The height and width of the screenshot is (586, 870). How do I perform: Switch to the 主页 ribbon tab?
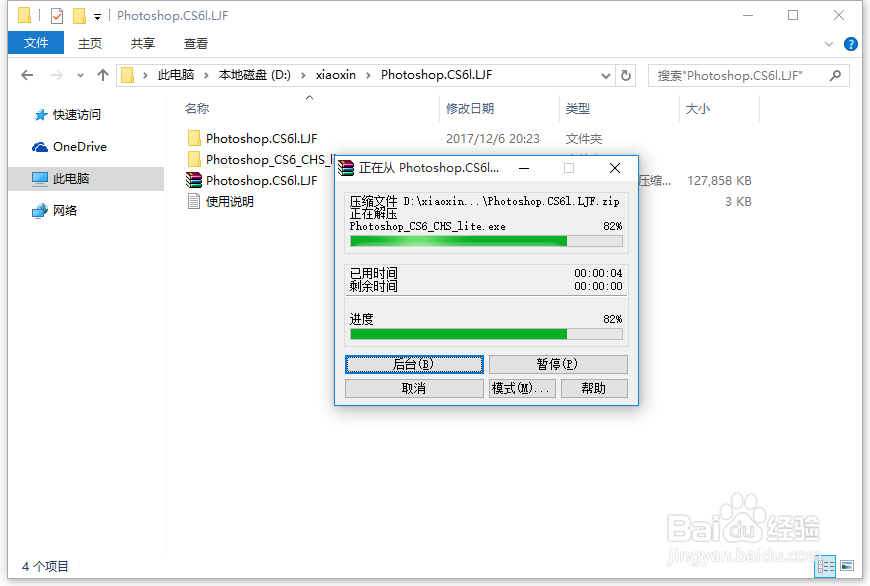click(x=90, y=43)
